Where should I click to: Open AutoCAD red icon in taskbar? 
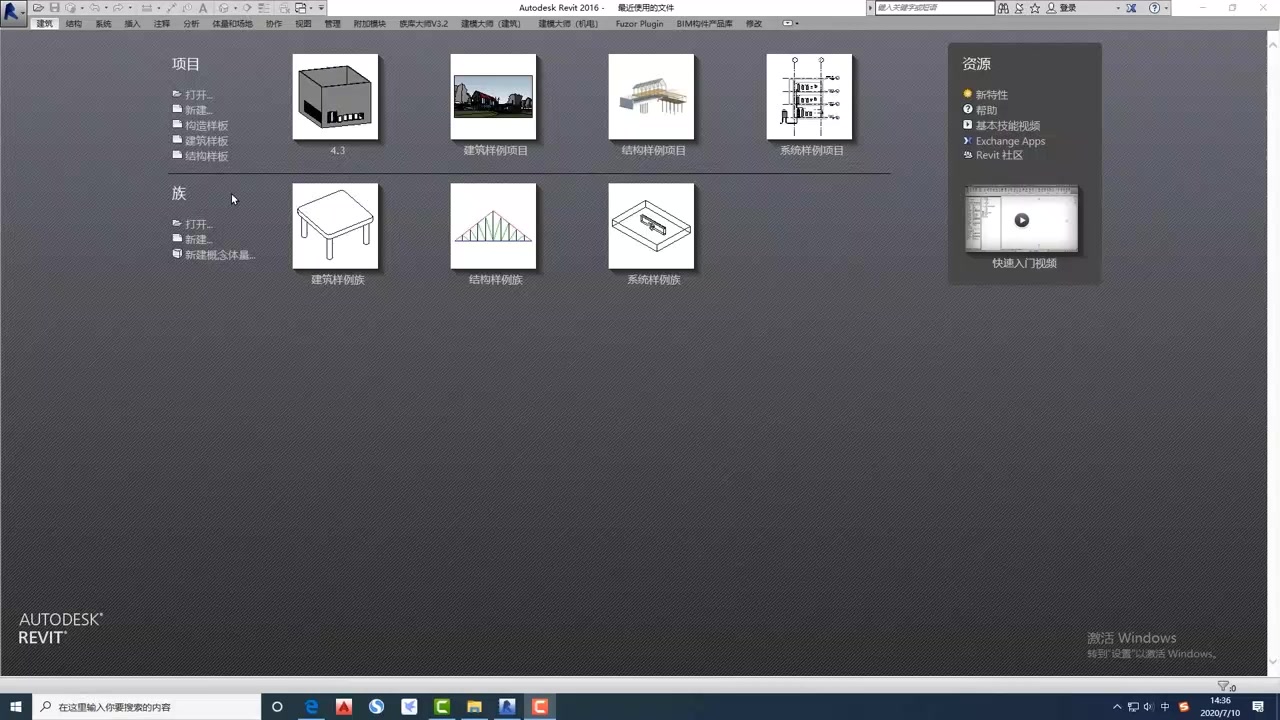click(343, 706)
